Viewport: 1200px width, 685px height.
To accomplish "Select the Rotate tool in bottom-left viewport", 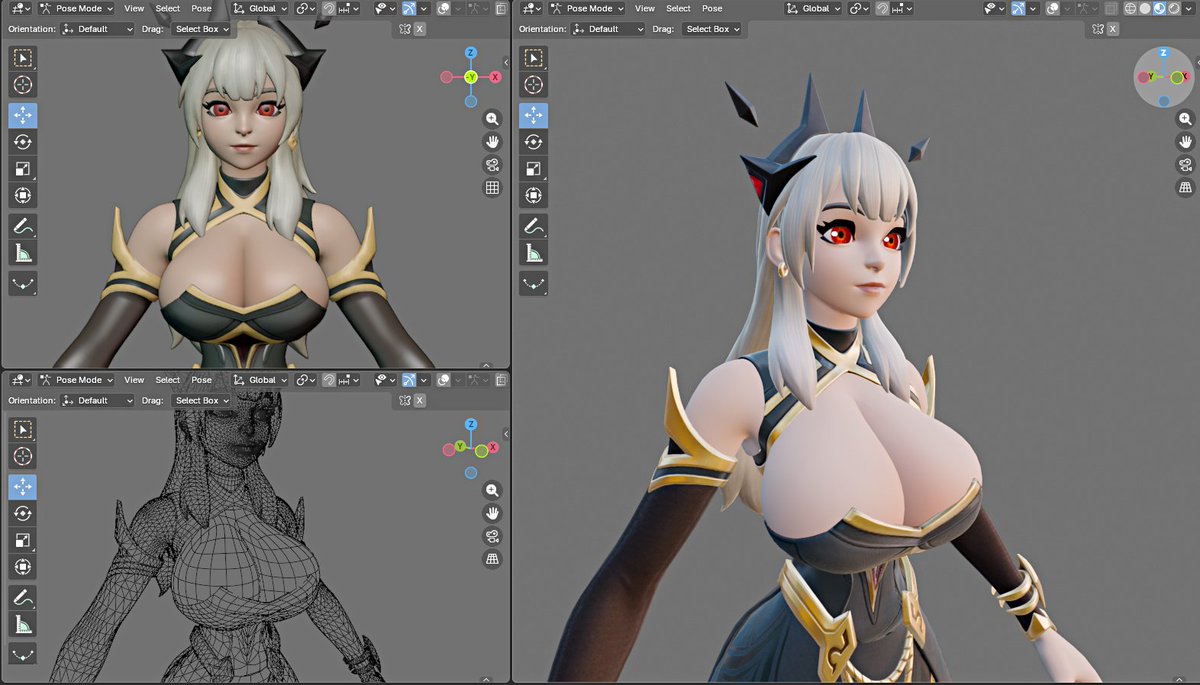I will [23, 514].
